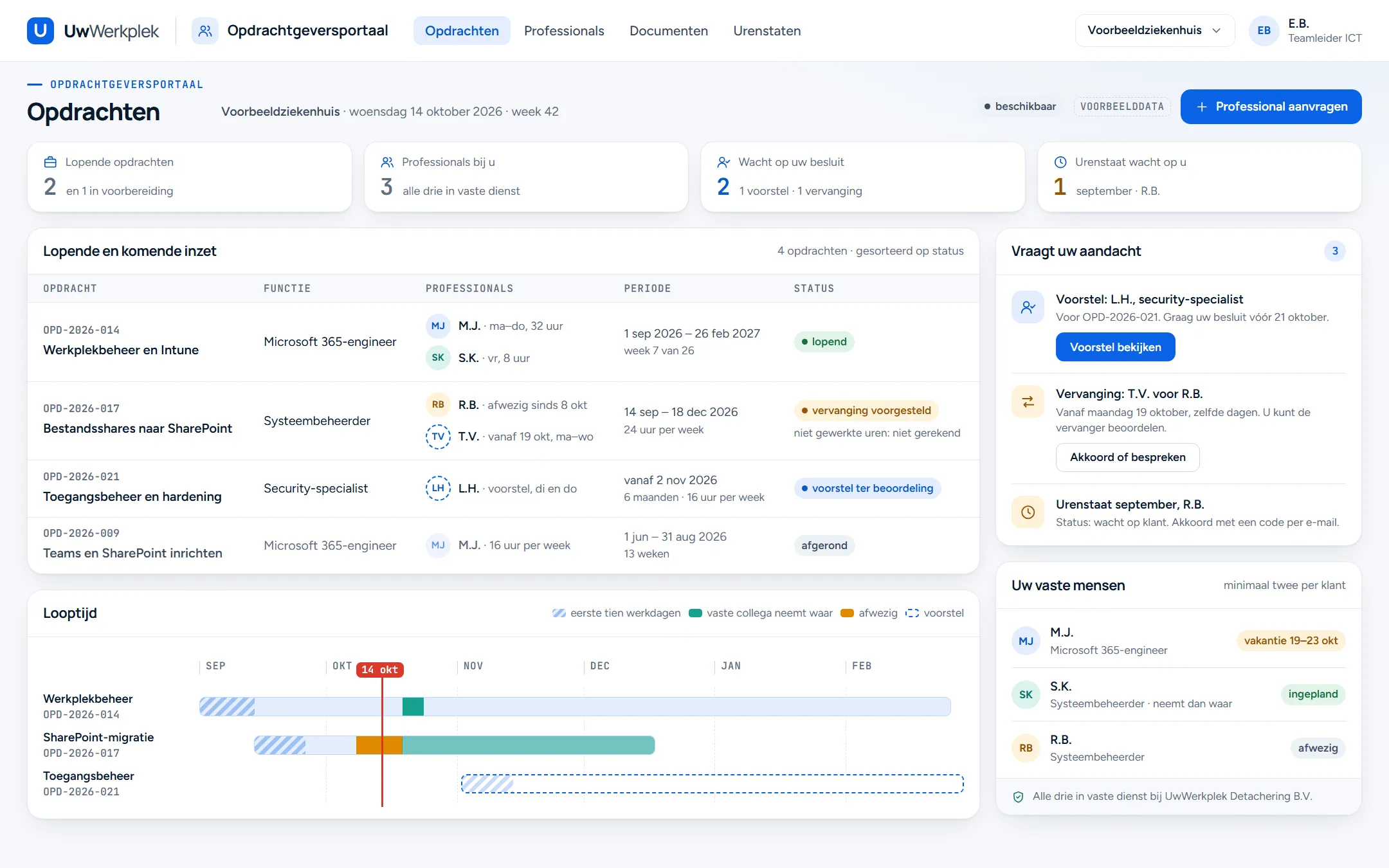This screenshot has width=1389, height=868.
Task: Click the dashed Toegangsbeheer voorstel bar
Action: (713, 784)
